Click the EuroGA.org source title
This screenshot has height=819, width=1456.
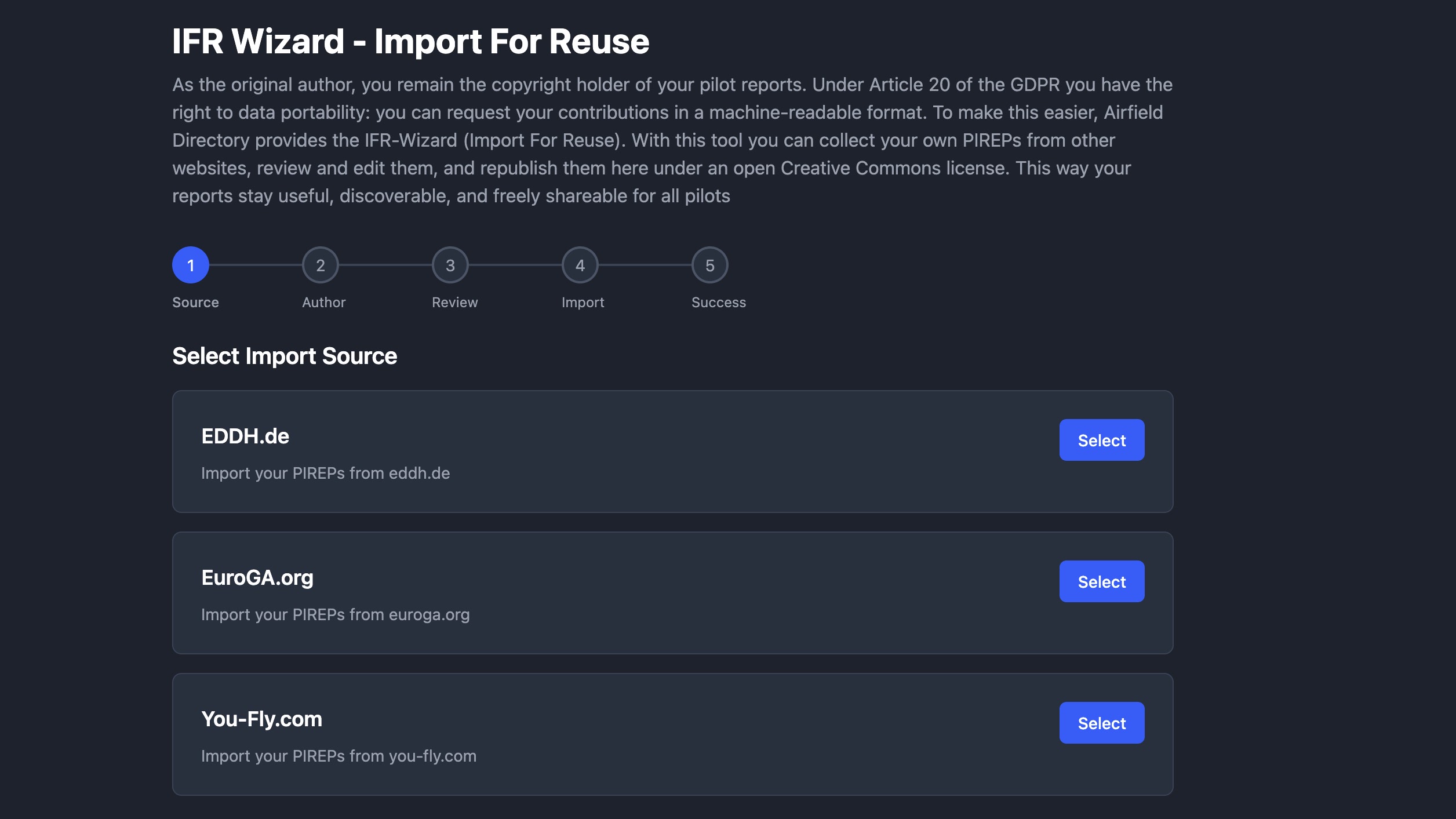click(x=257, y=577)
